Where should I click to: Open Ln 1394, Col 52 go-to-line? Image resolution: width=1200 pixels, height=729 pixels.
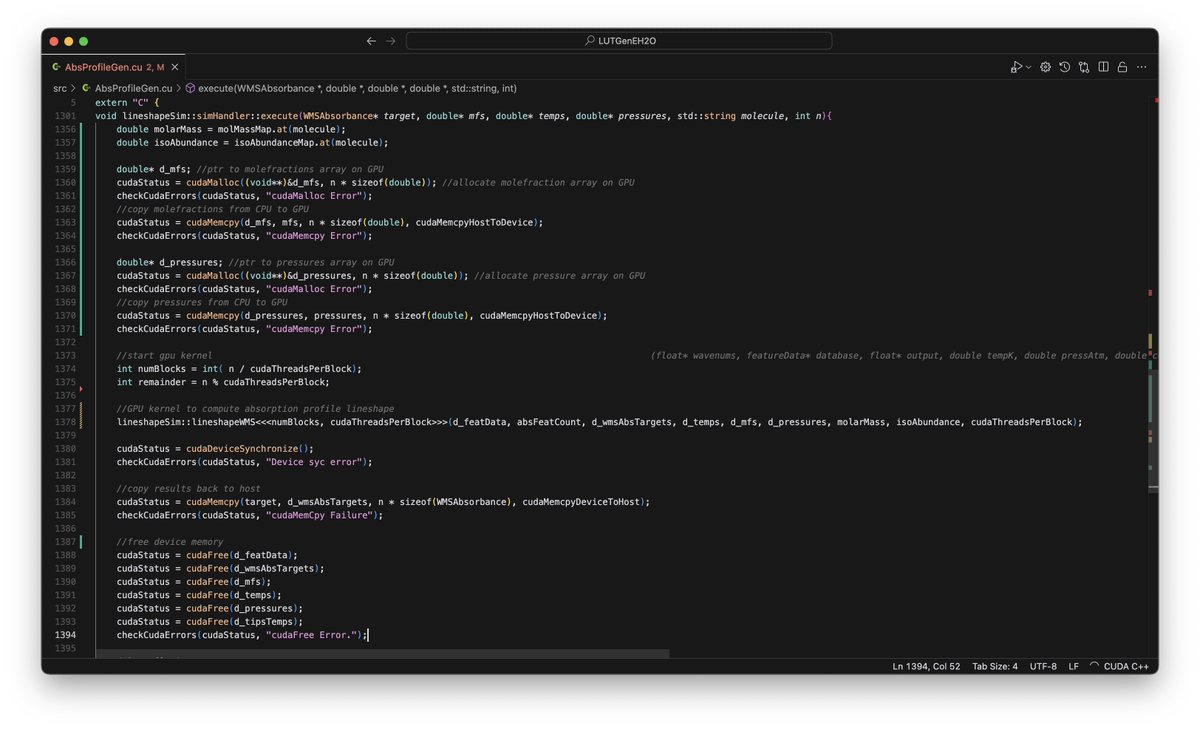click(926, 666)
